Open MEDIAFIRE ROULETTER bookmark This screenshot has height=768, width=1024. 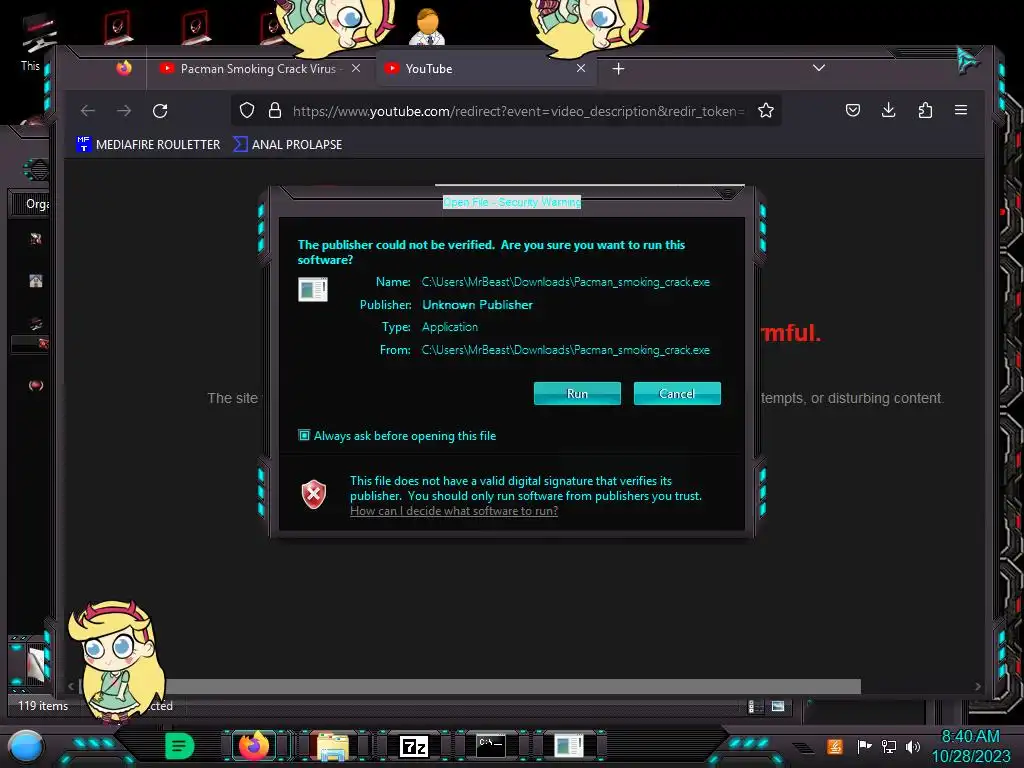148,144
